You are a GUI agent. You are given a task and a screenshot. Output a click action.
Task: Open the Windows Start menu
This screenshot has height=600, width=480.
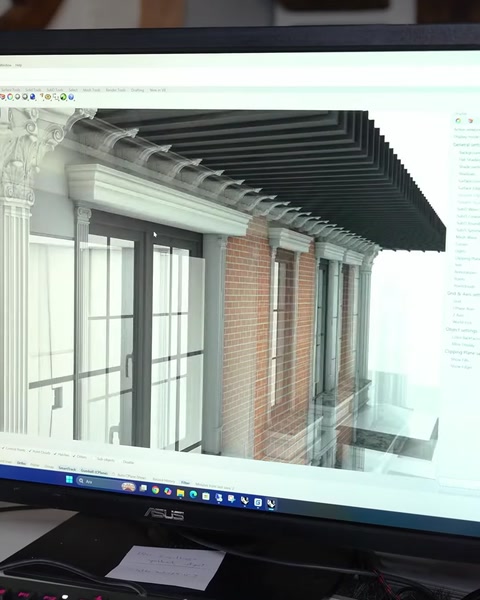pos(69,479)
